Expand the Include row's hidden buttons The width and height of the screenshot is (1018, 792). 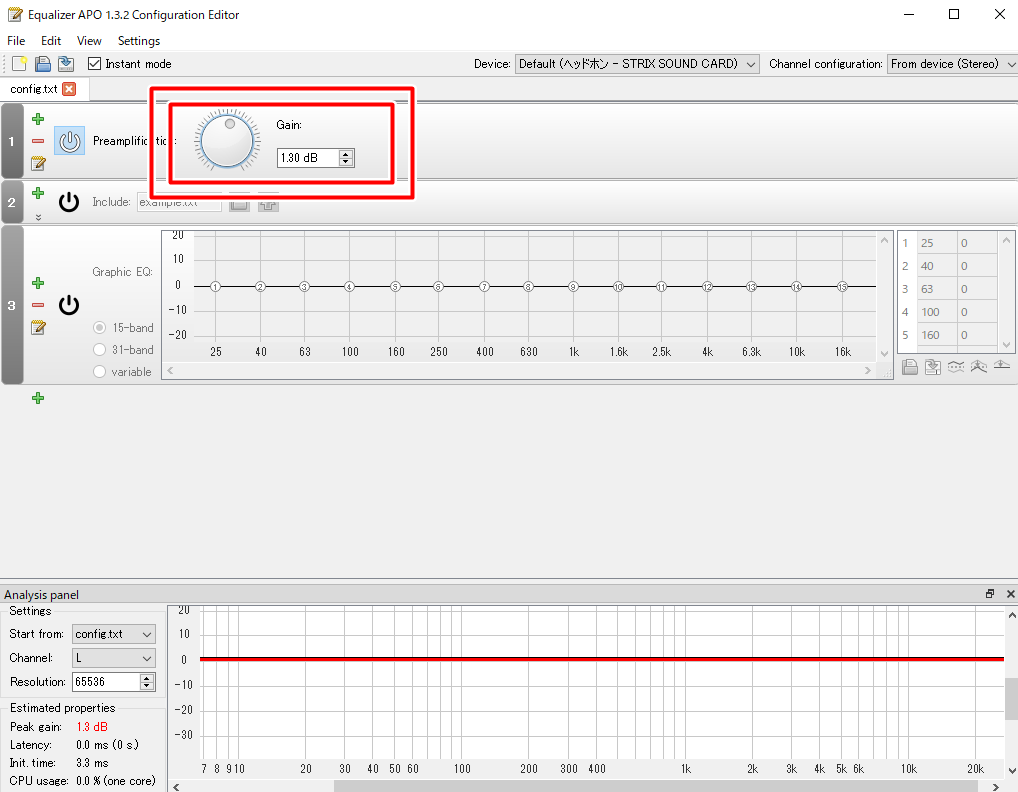click(x=38, y=217)
